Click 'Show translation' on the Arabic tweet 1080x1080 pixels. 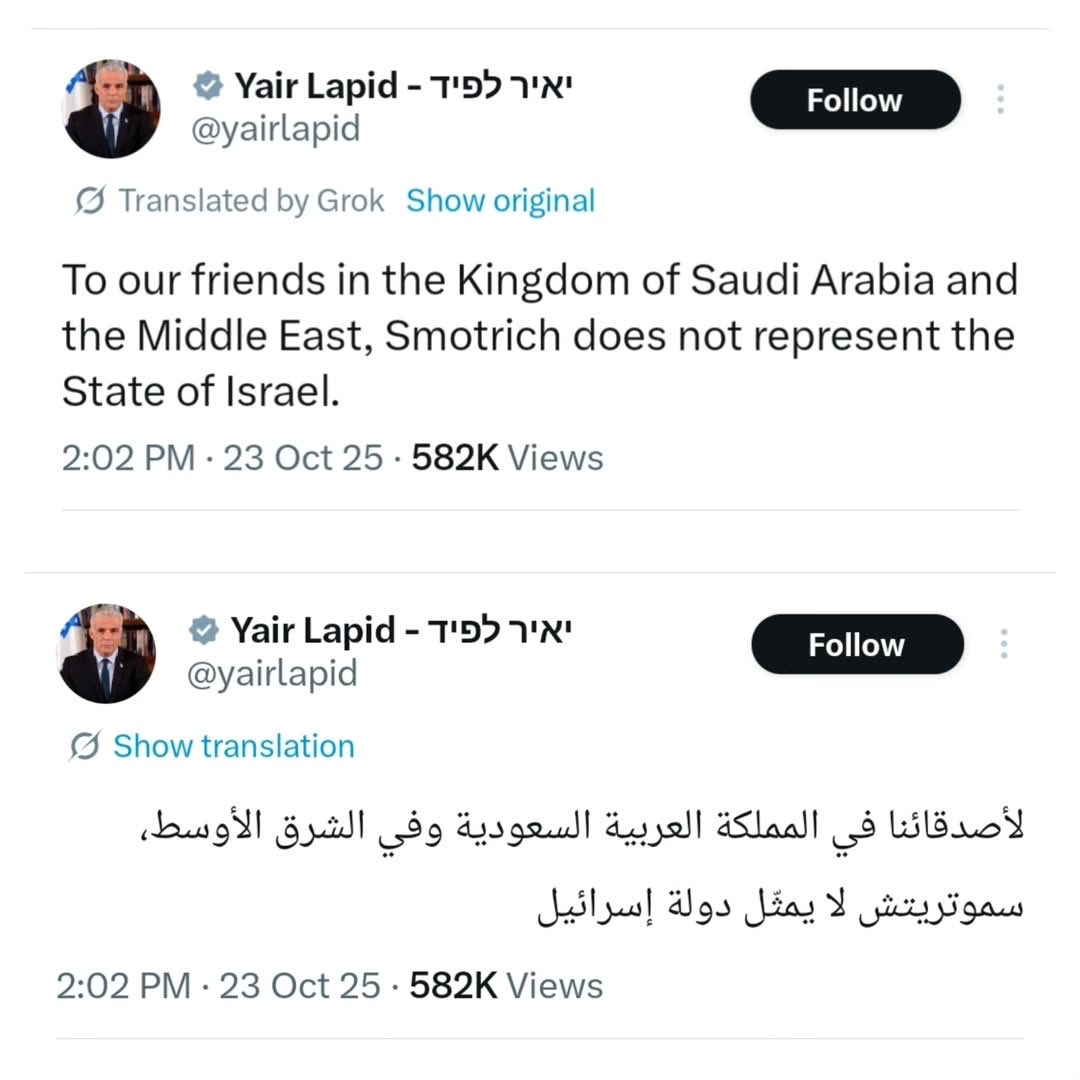(x=234, y=746)
